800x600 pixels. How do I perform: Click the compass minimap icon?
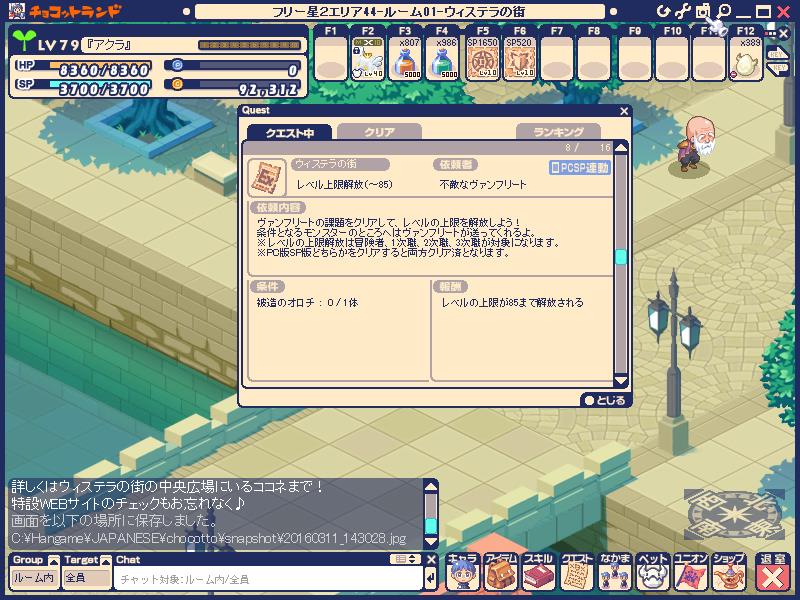(x=734, y=514)
